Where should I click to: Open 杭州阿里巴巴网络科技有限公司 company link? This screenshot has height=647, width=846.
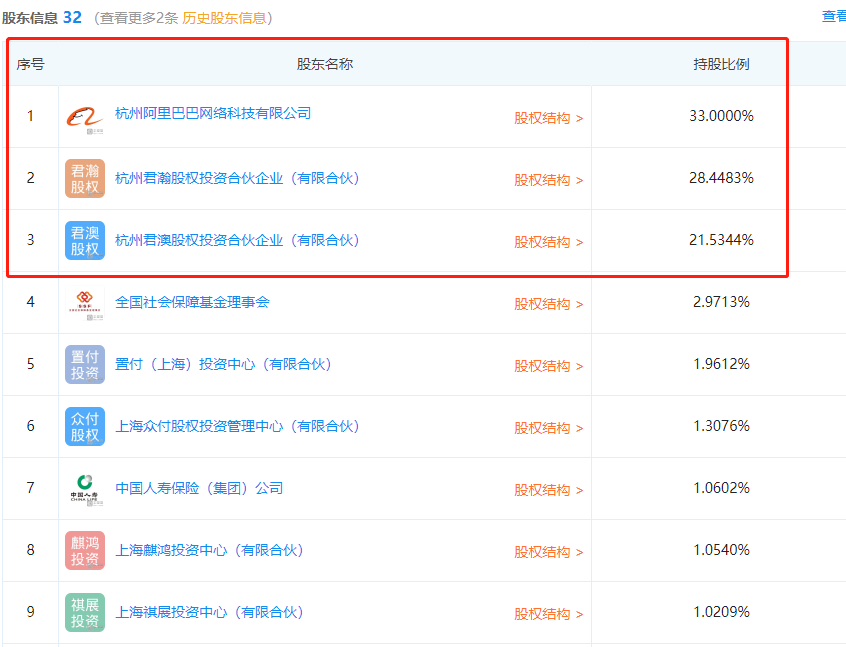[x=213, y=113]
